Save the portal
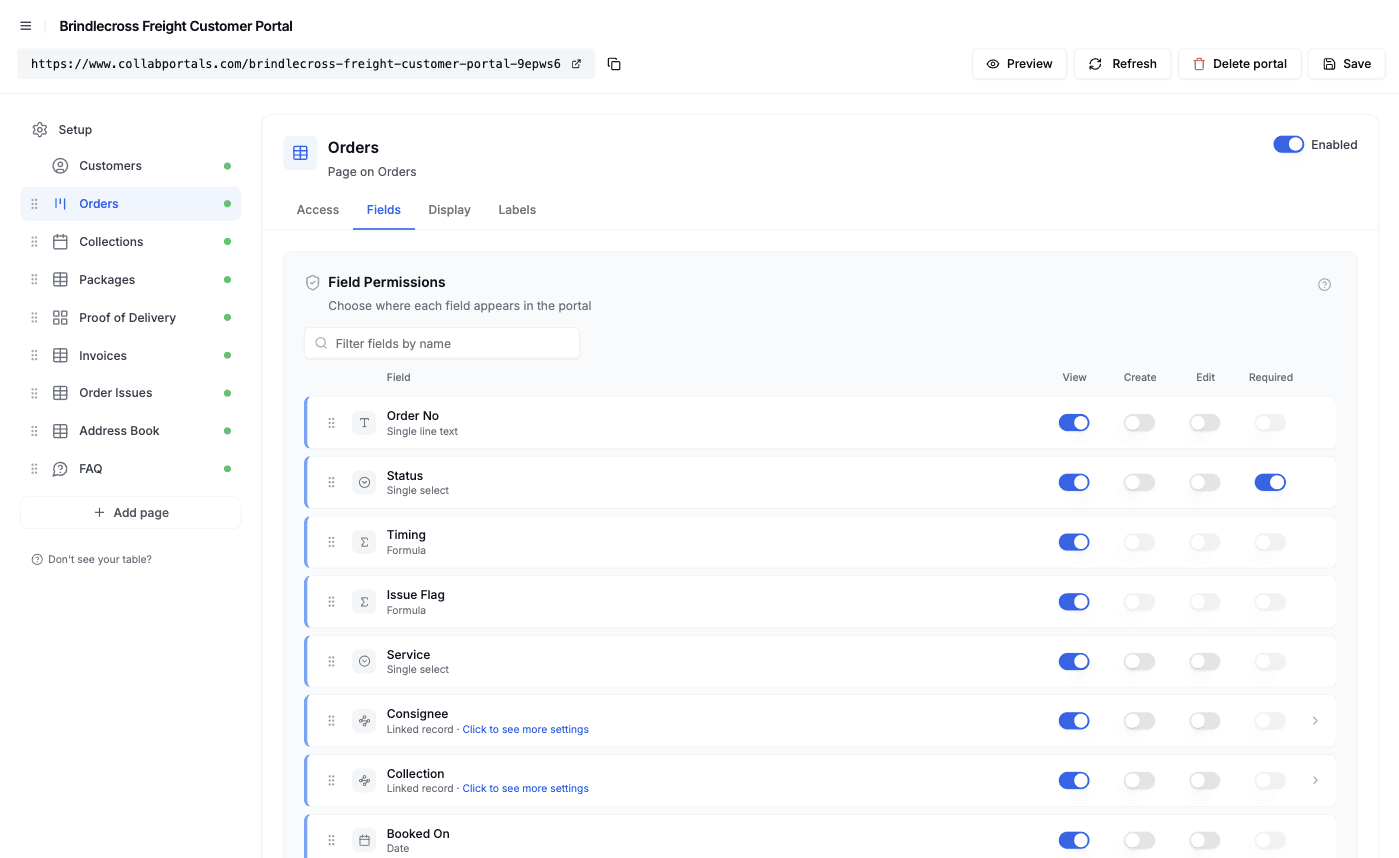 tap(1346, 64)
